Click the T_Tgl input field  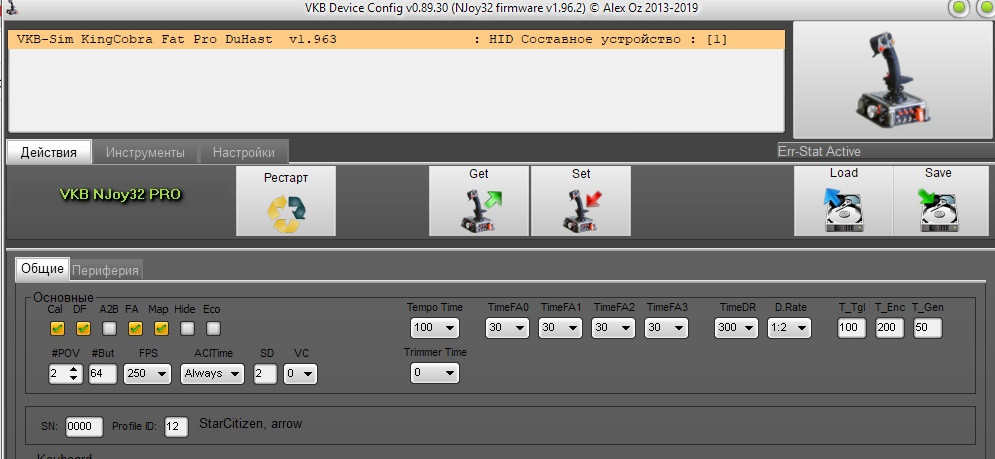coord(852,328)
